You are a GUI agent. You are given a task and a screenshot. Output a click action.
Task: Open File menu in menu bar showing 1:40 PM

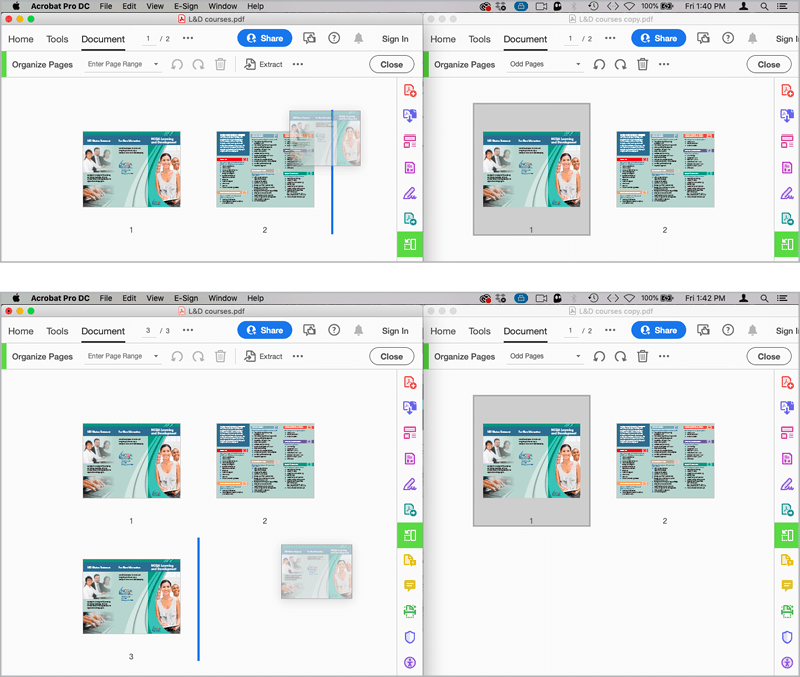tap(106, 6)
